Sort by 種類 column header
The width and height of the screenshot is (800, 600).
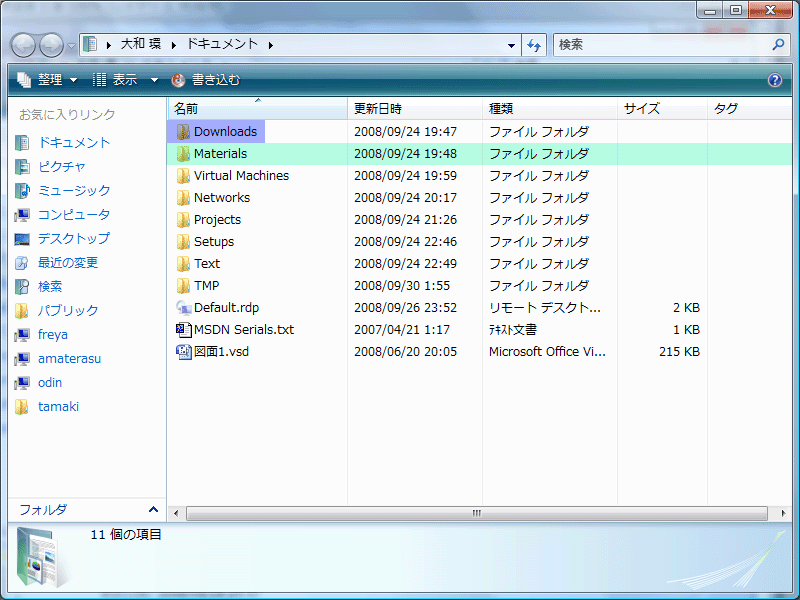click(x=501, y=108)
